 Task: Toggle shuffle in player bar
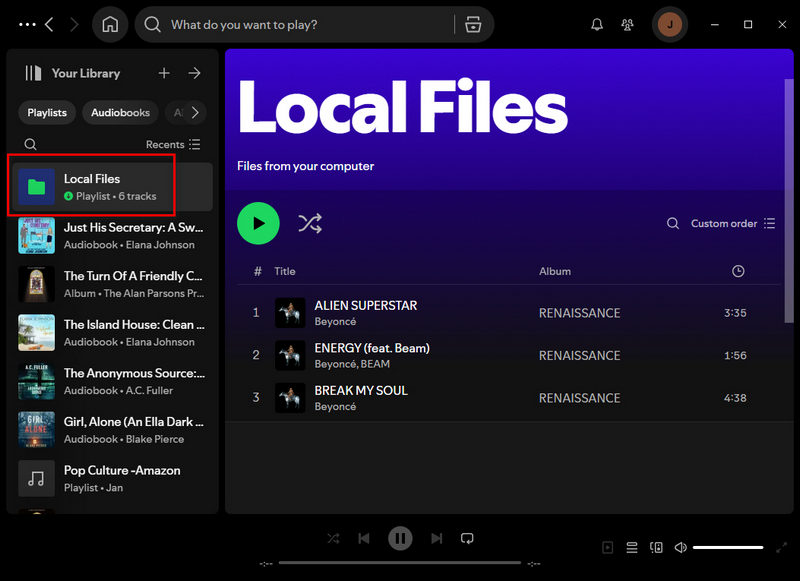(333, 539)
